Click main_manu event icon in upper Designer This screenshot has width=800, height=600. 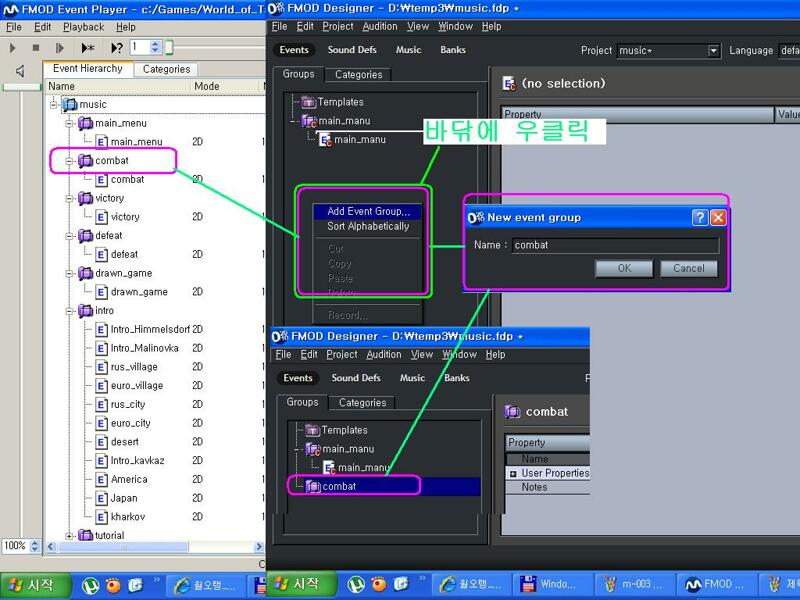click(326, 140)
